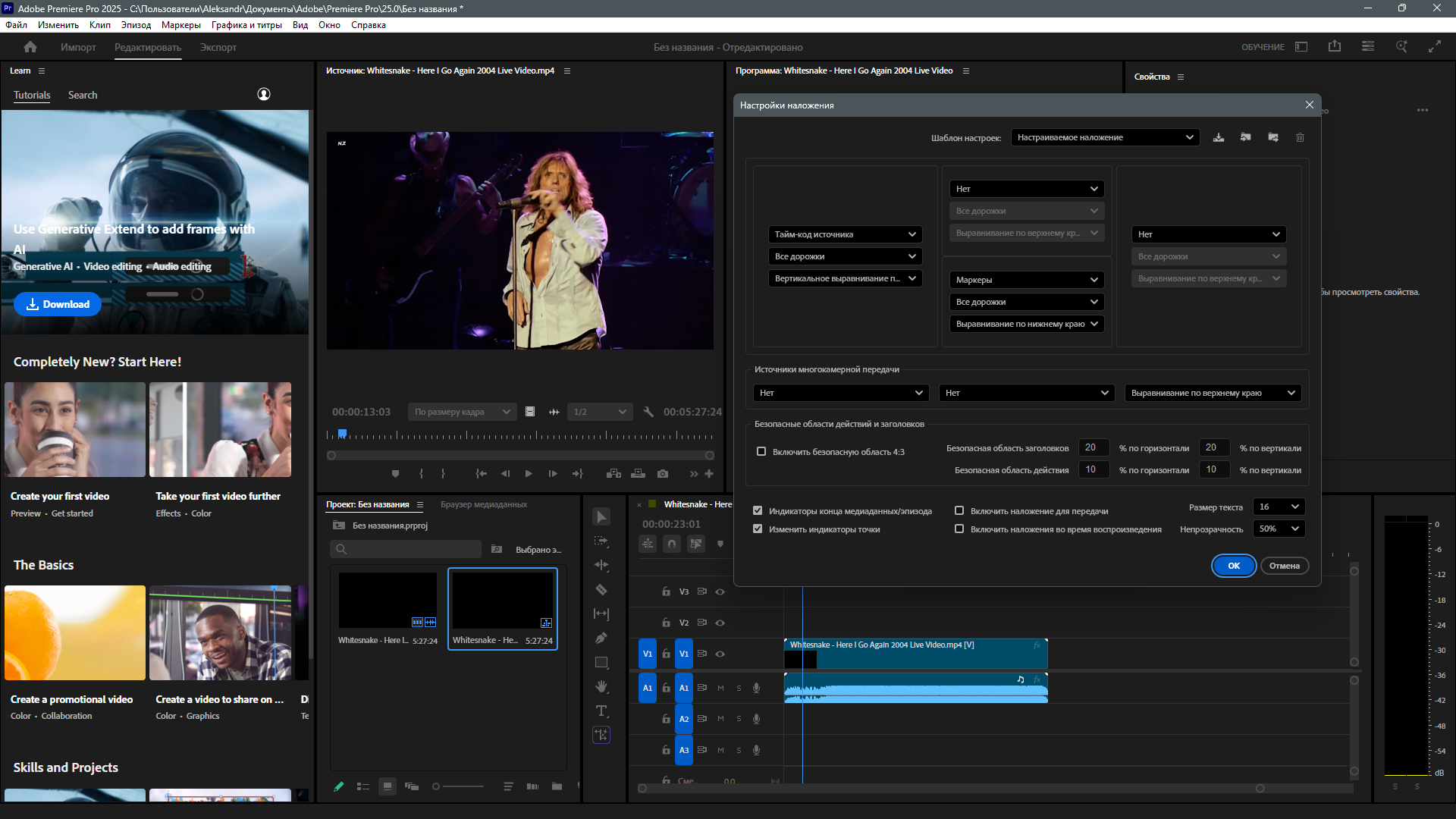Open the text size 16 dropdown
1456x819 pixels.
click(x=1279, y=507)
